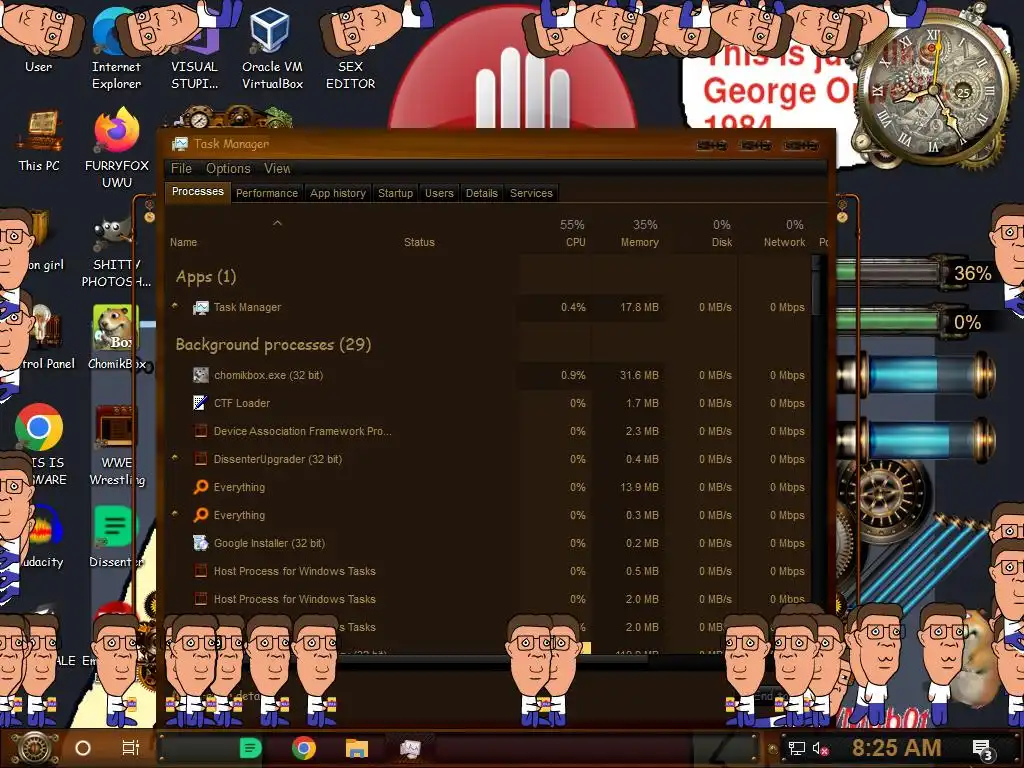This screenshot has height=768, width=1024.
Task: Launch Chrome from the taskbar
Action: (304, 748)
